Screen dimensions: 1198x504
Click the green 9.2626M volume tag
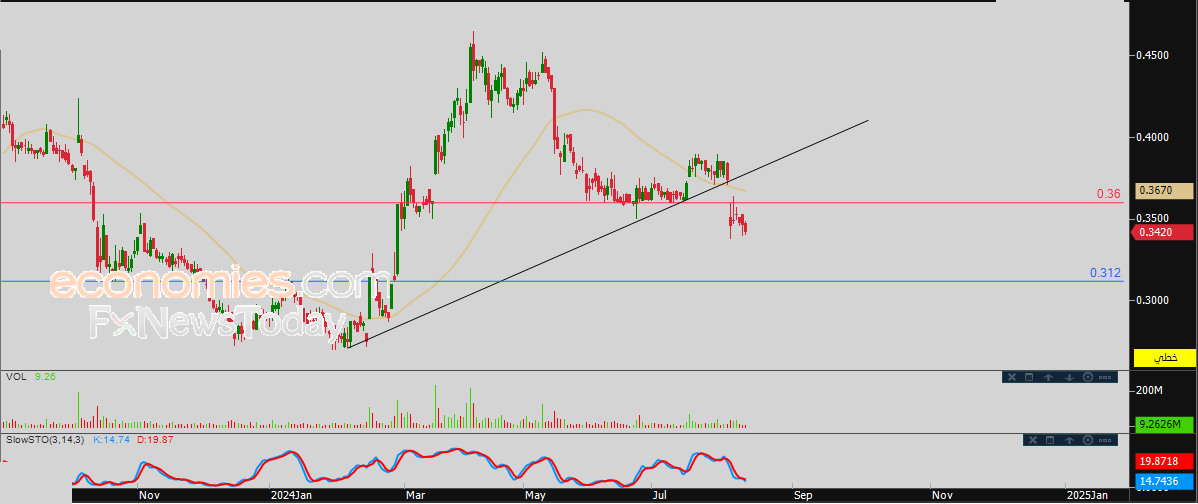[1164, 425]
